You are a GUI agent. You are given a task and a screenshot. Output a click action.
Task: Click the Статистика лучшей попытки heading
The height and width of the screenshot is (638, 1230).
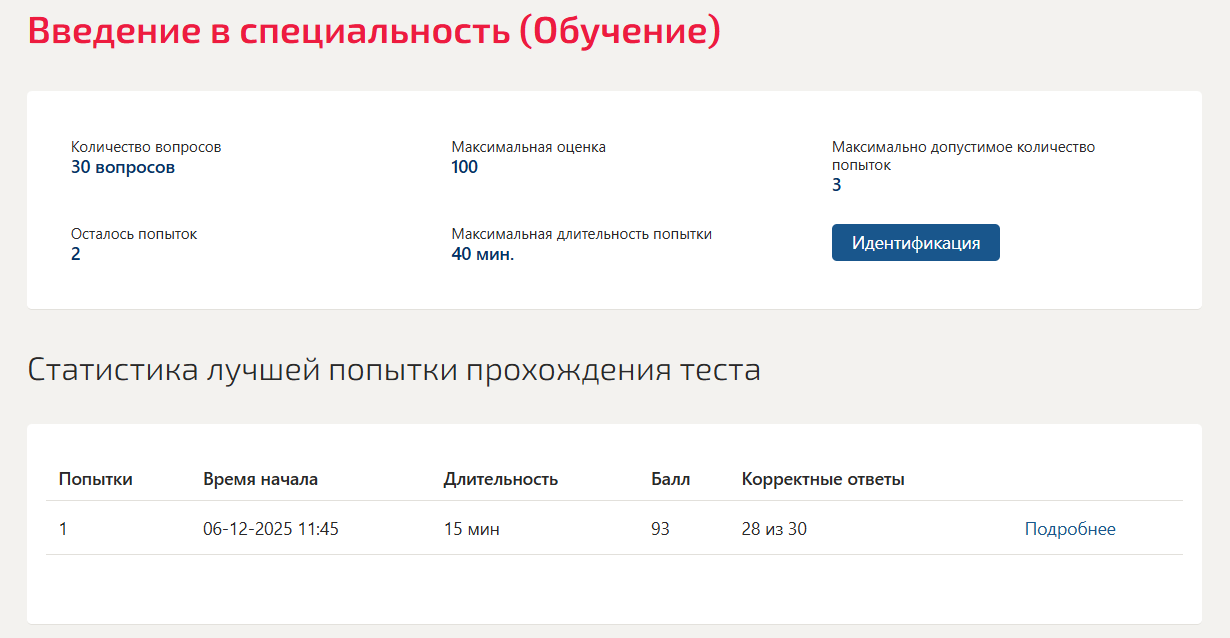pos(394,370)
